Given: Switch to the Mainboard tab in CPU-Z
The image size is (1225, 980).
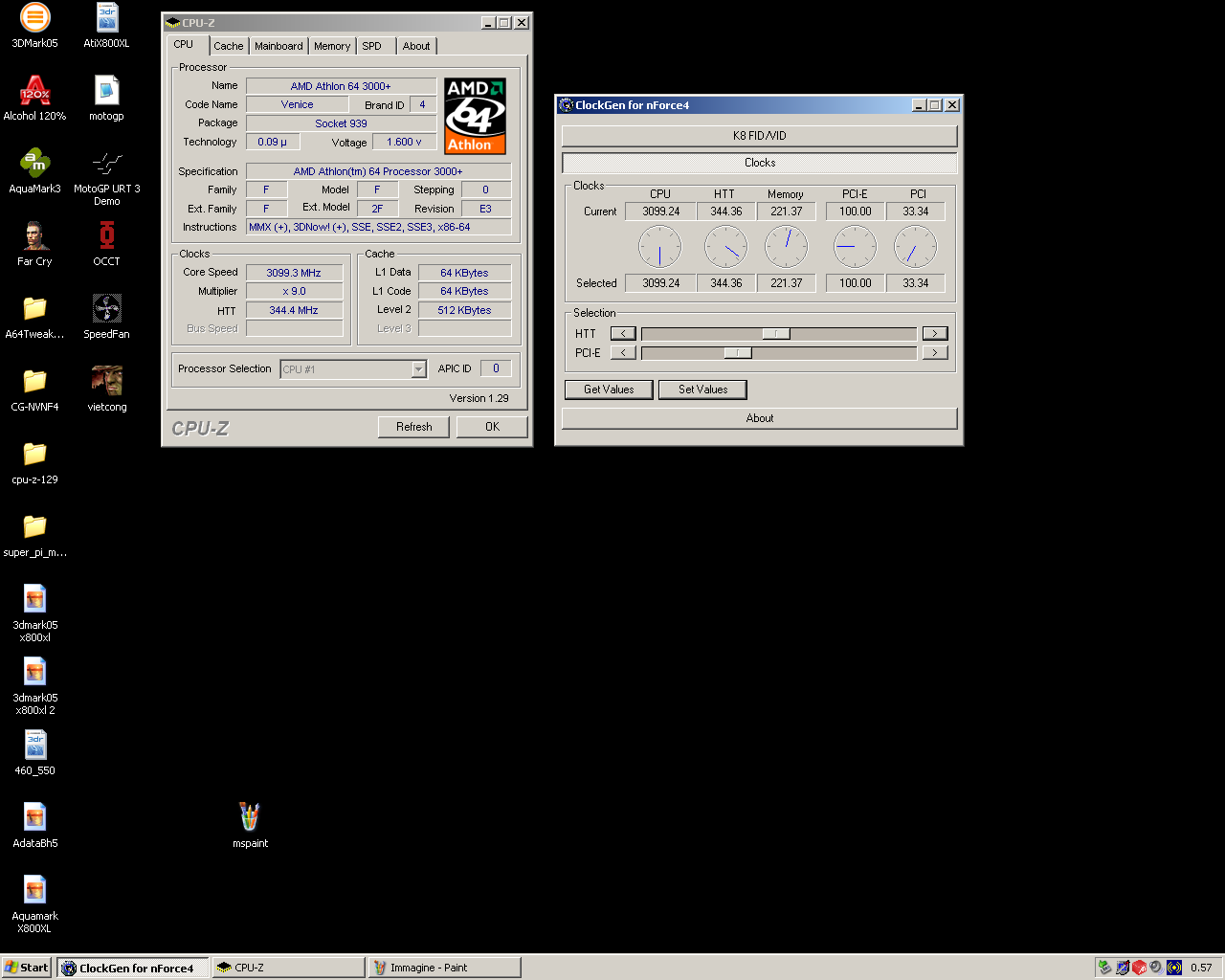Looking at the screenshot, I should pos(278,46).
